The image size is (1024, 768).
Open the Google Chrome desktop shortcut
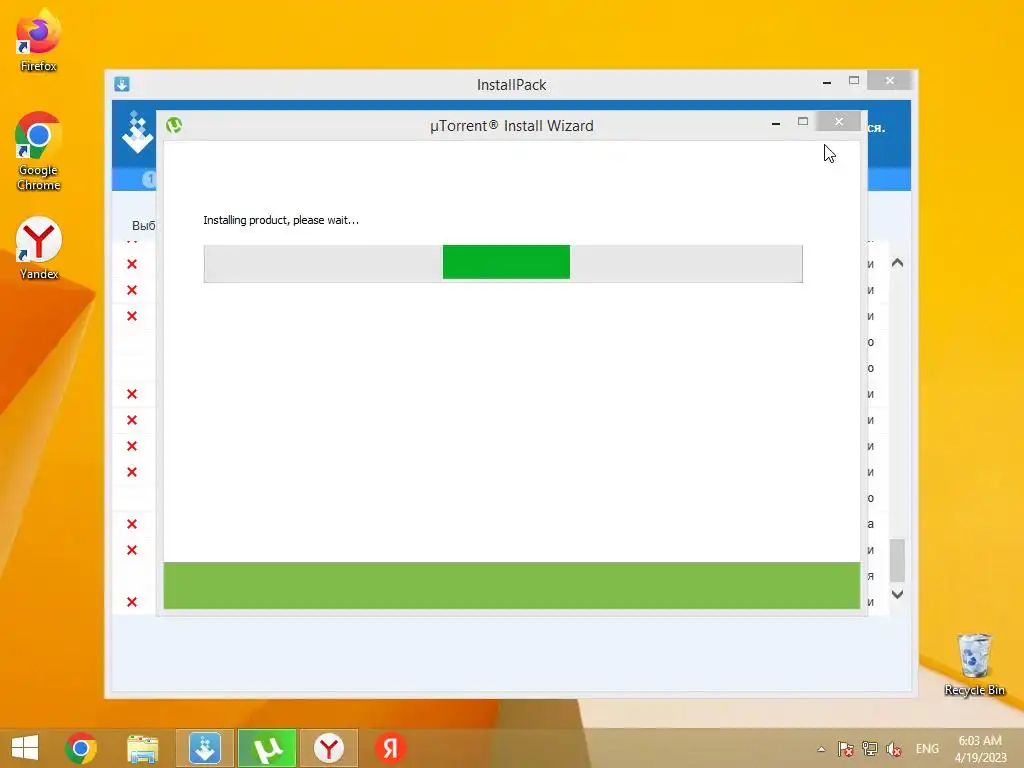[38, 150]
